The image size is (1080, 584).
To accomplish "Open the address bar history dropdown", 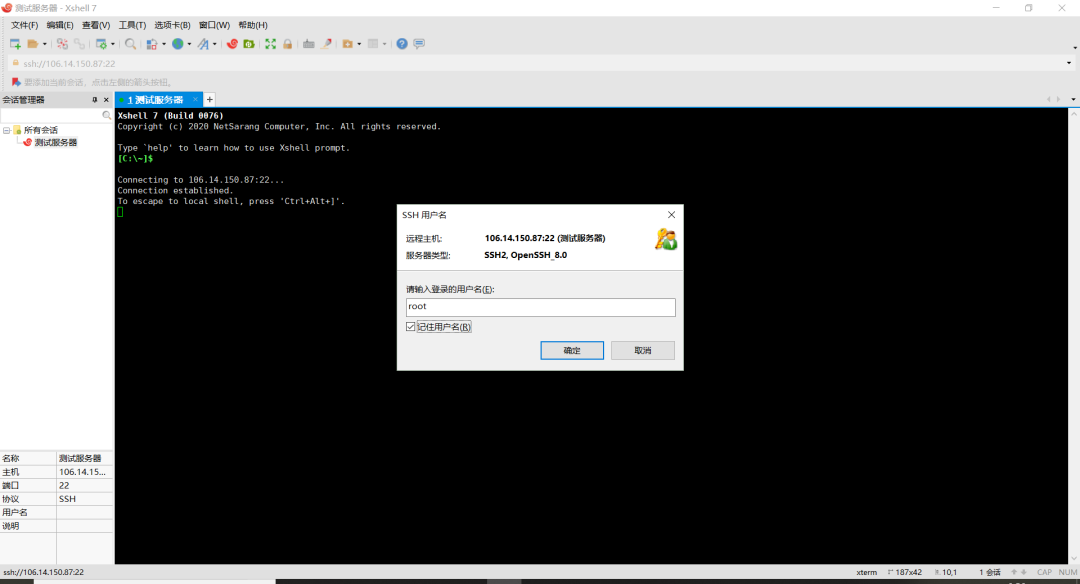I will (x=1069, y=63).
